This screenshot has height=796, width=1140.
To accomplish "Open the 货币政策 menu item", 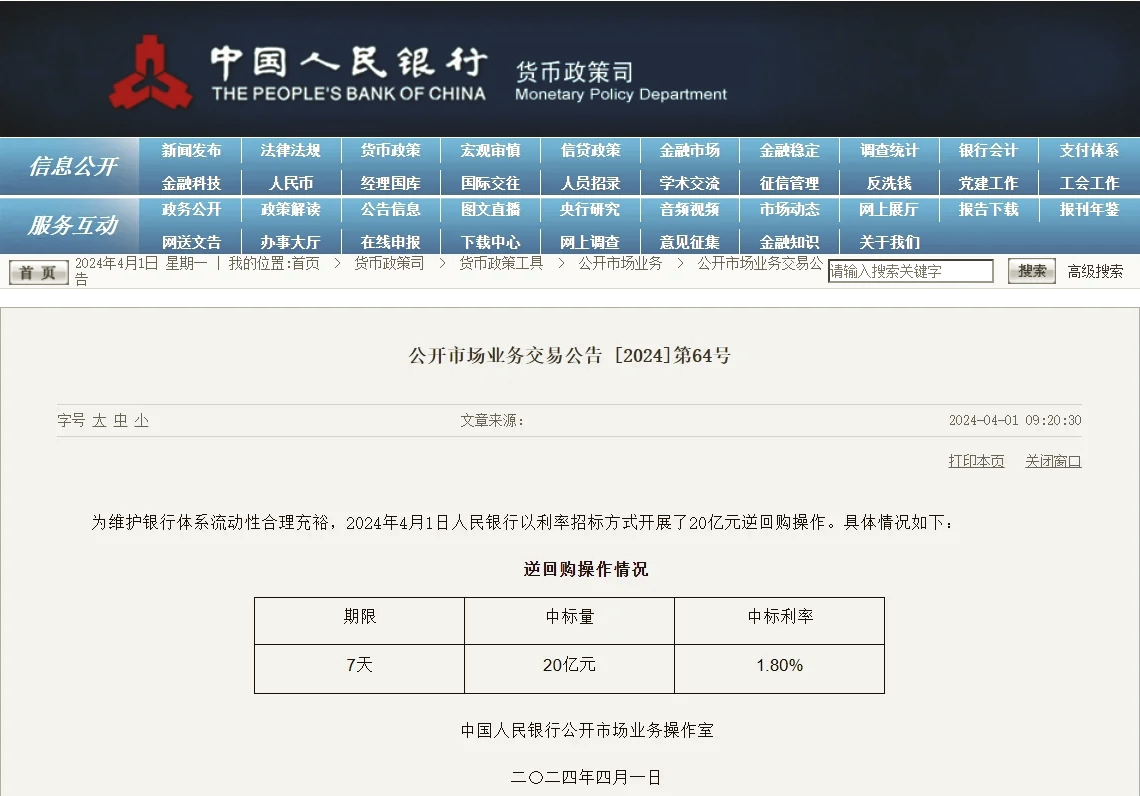I will pos(390,151).
